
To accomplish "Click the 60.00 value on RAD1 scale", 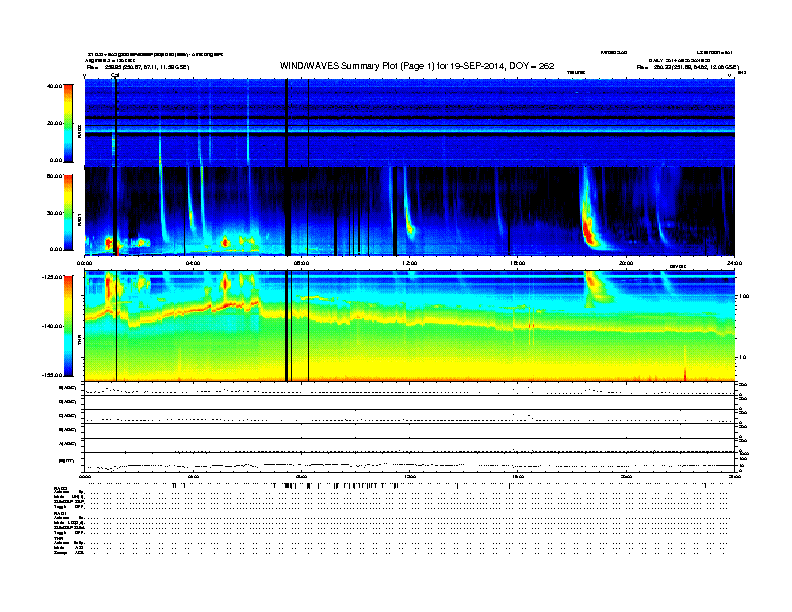I will (55, 176).
